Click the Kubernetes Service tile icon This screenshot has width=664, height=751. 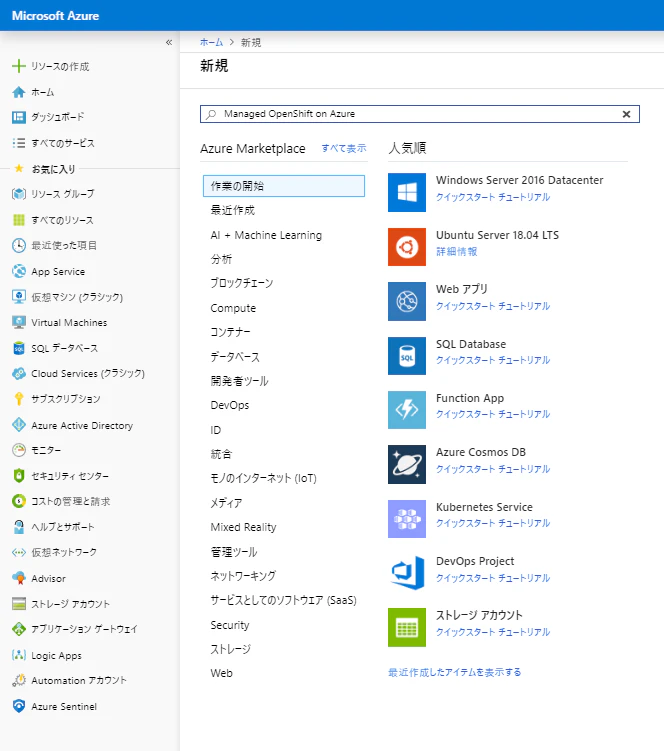[407, 519]
